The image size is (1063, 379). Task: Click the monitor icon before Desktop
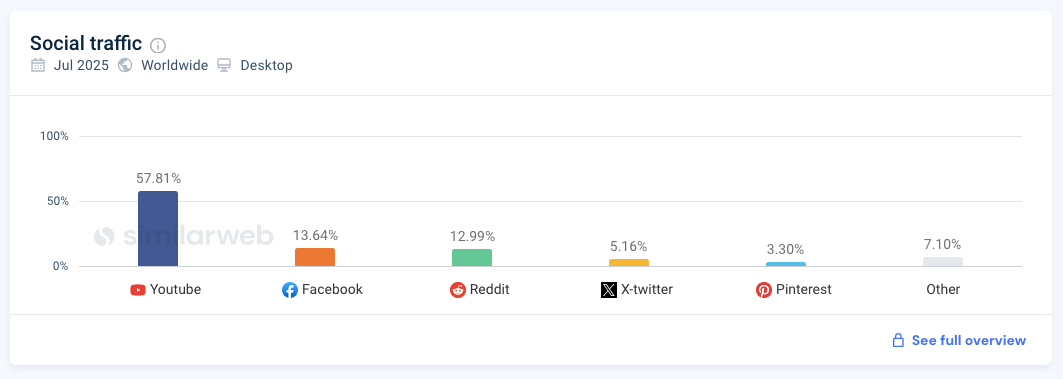point(224,66)
